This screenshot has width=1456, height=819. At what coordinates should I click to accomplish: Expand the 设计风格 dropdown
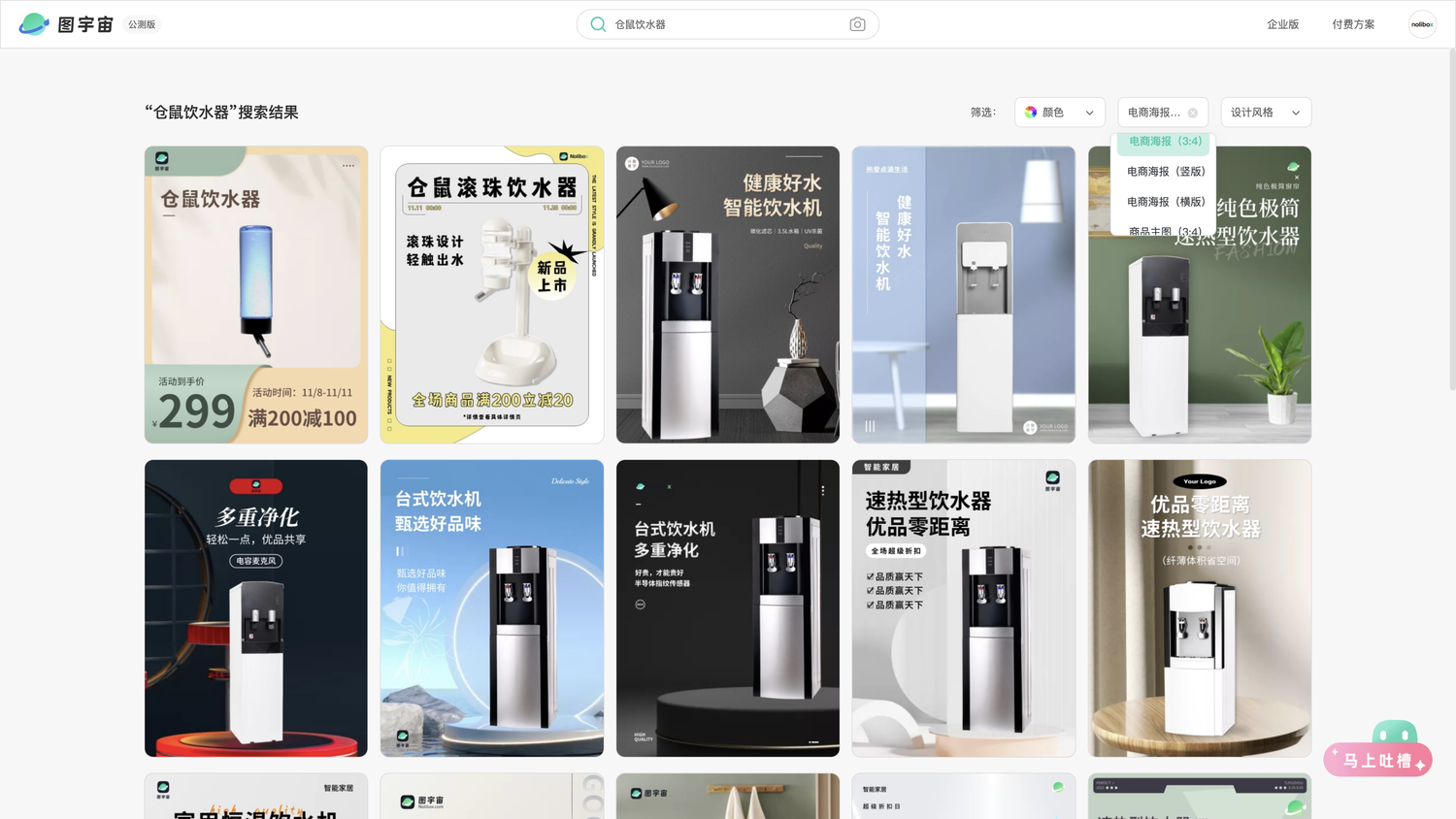[x=1266, y=113]
